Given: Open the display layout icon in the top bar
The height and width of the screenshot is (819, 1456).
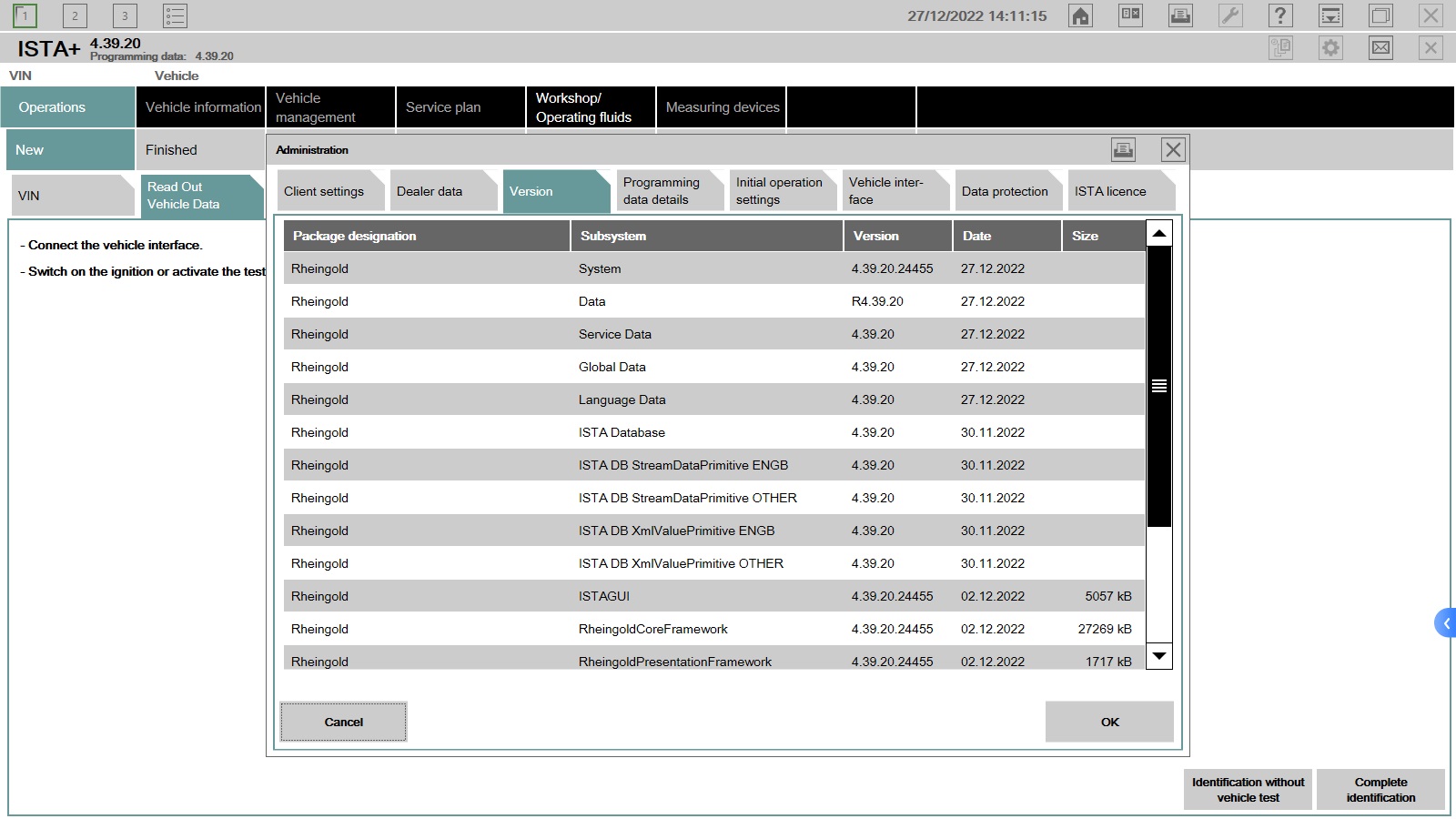Looking at the screenshot, I should (1130, 15).
